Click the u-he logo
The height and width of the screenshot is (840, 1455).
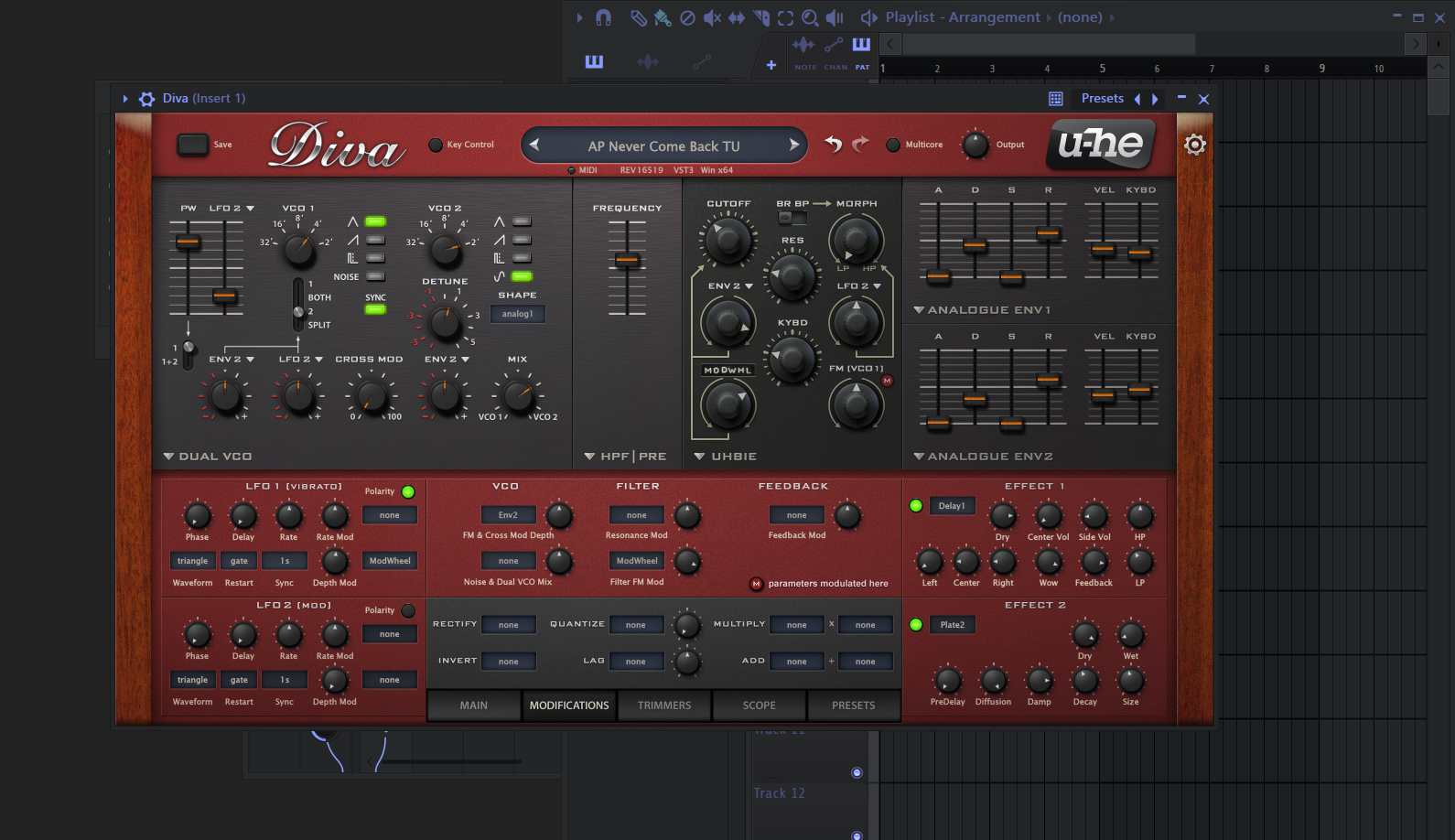(x=1100, y=144)
